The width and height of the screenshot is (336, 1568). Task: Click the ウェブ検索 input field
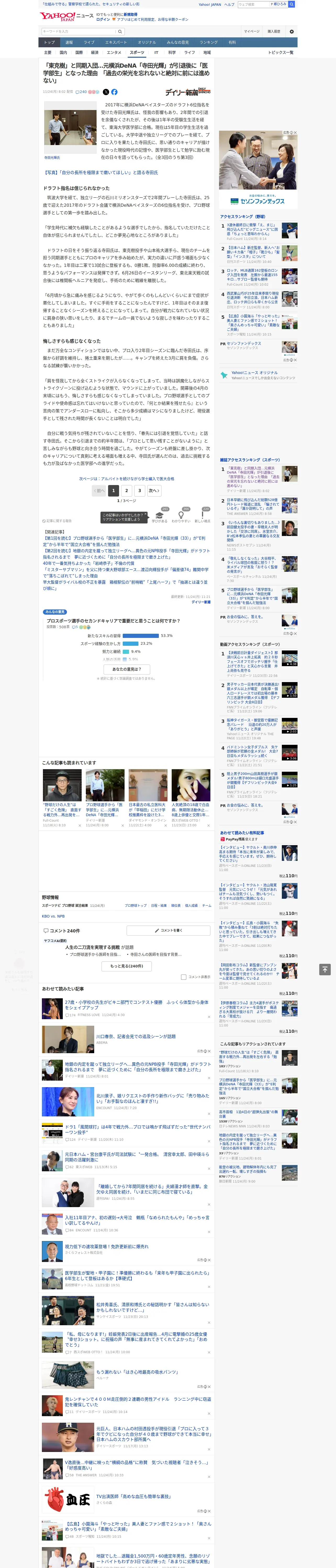tap(254, 4)
